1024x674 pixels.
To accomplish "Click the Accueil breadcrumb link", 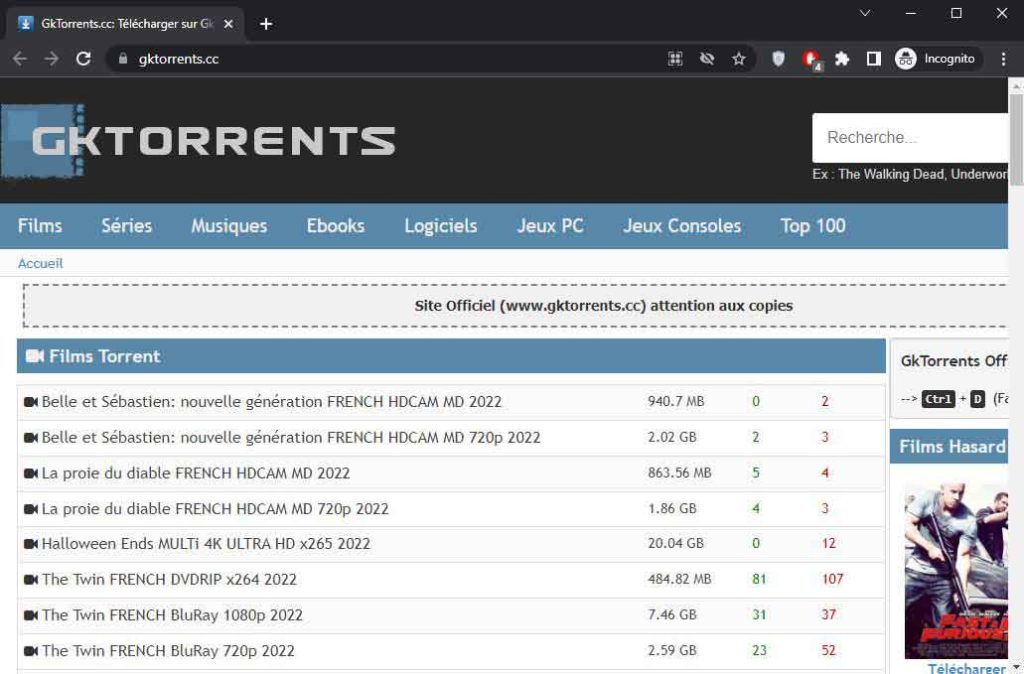I will click(x=40, y=263).
